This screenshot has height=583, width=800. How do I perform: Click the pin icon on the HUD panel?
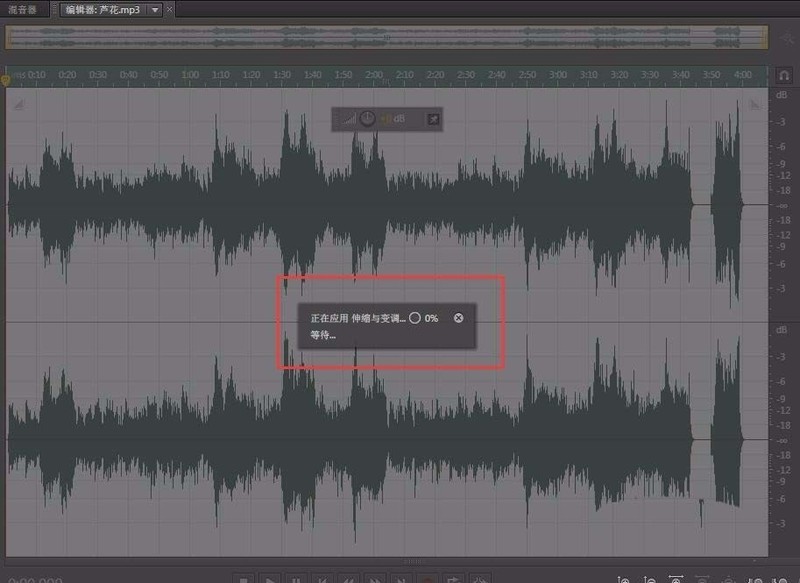434,118
